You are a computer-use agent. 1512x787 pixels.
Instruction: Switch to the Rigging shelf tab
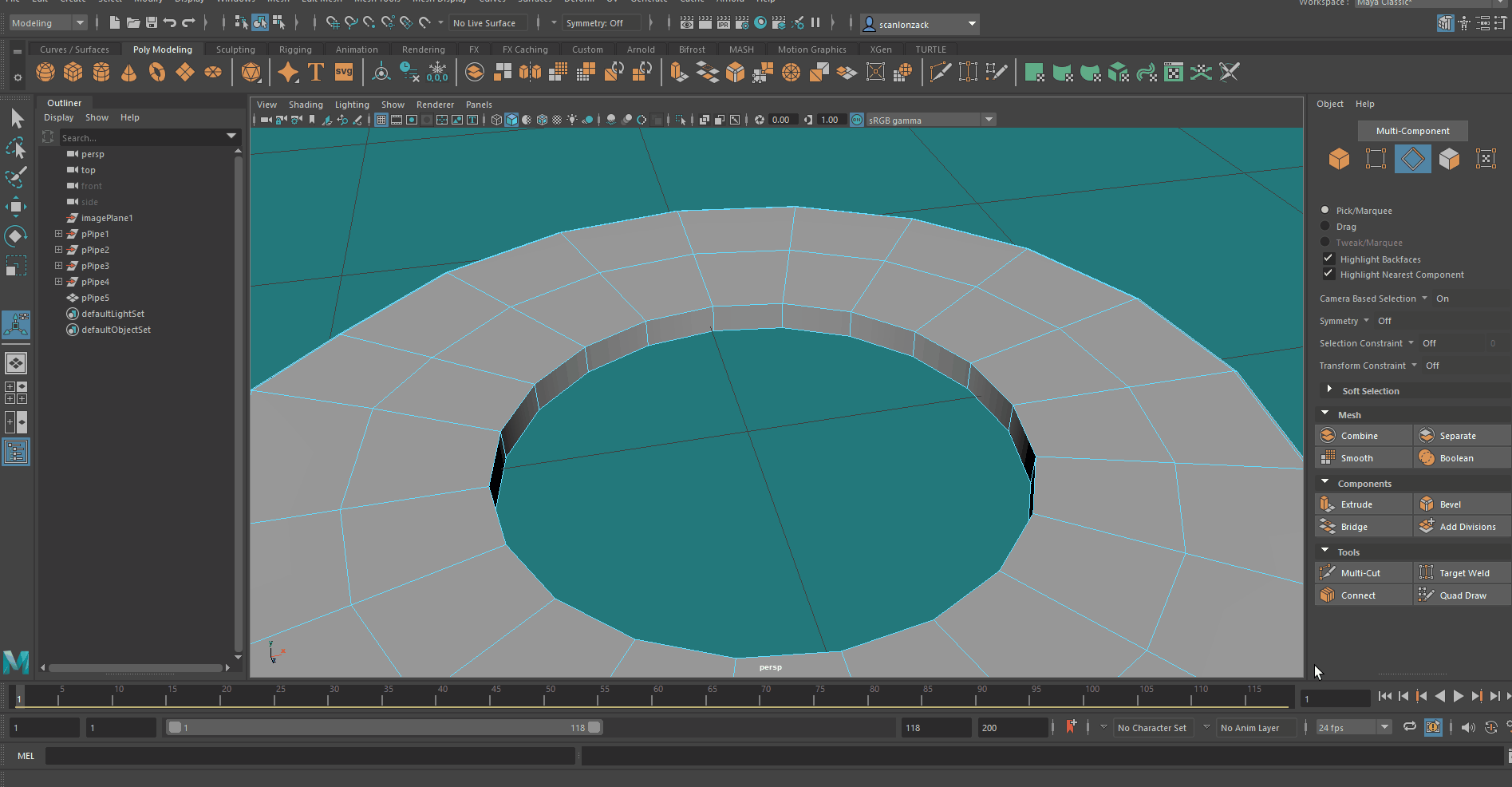[x=295, y=49]
